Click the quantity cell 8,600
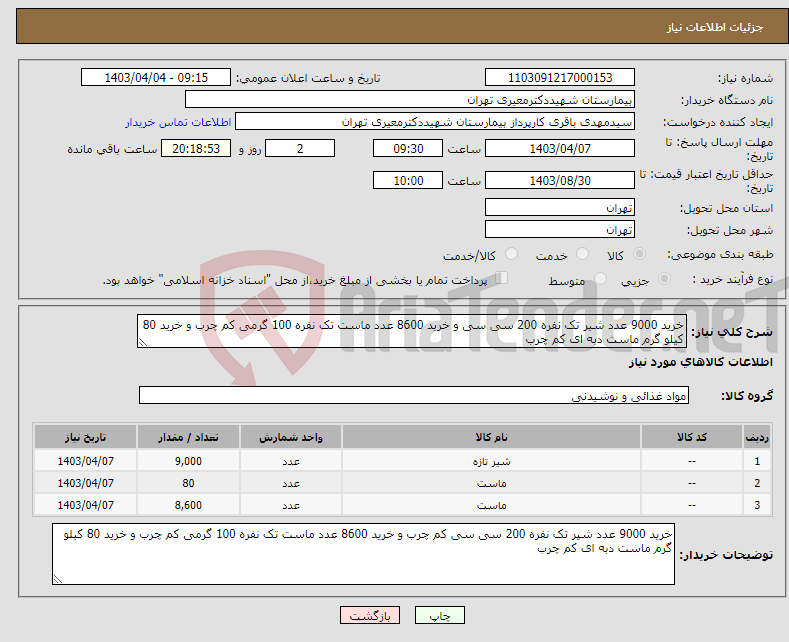Screen dimensions: 789x642 click(188, 505)
